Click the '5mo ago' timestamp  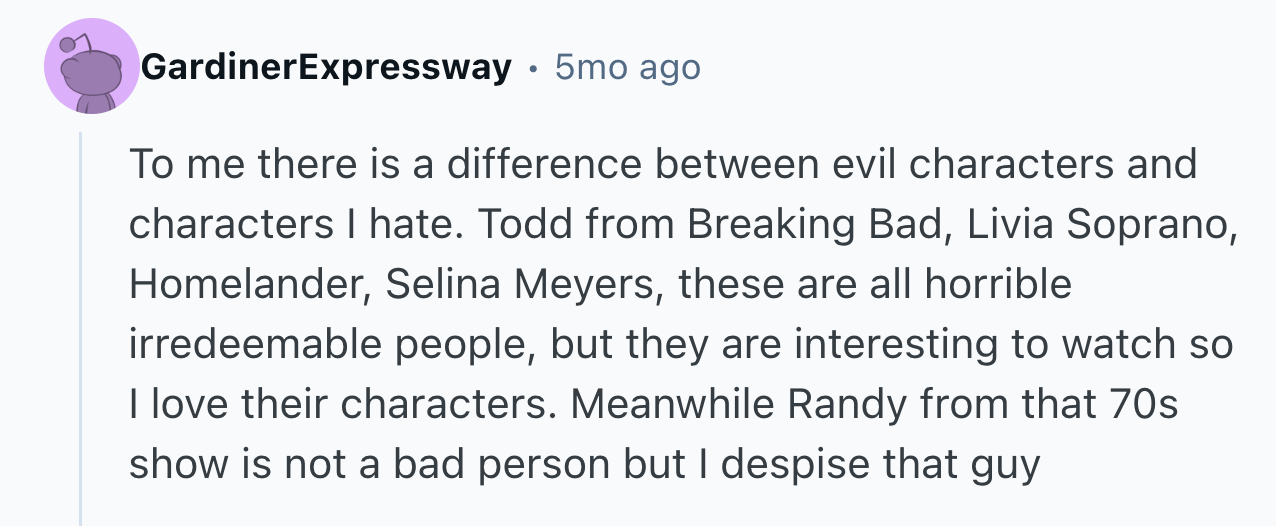point(627,68)
